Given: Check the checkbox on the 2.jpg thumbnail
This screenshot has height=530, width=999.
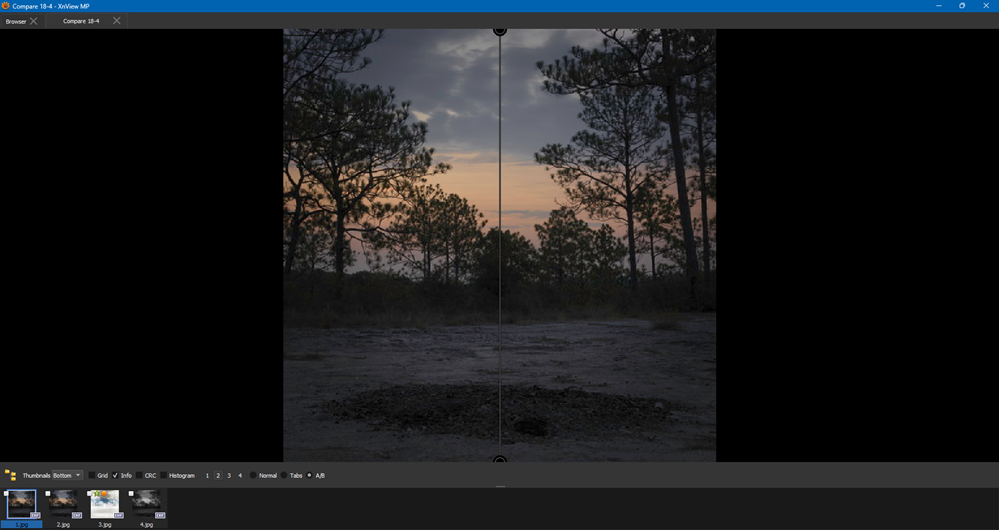Looking at the screenshot, I should click(x=48, y=493).
